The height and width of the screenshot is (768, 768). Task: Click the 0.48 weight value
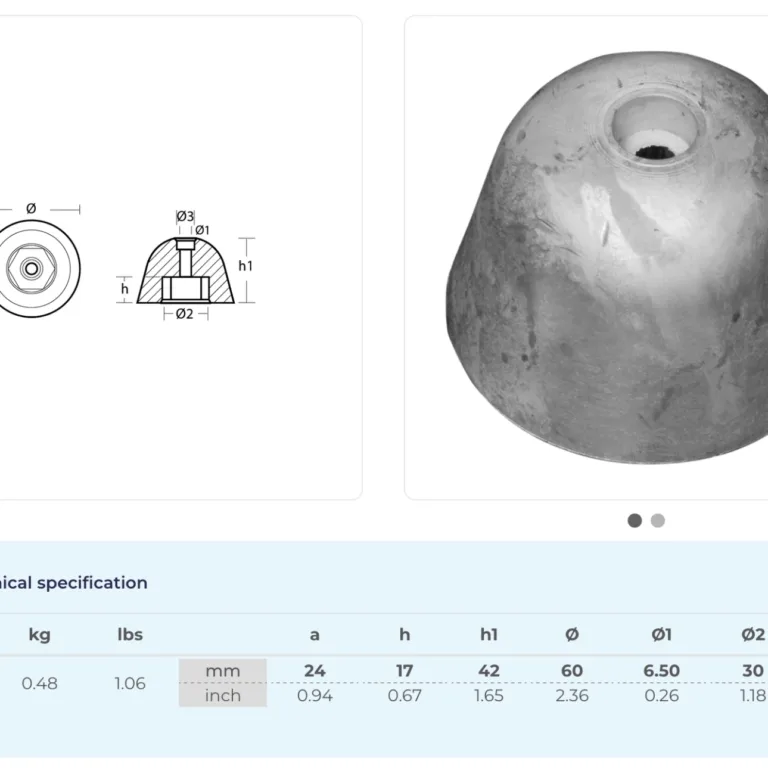tap(39, 683)
